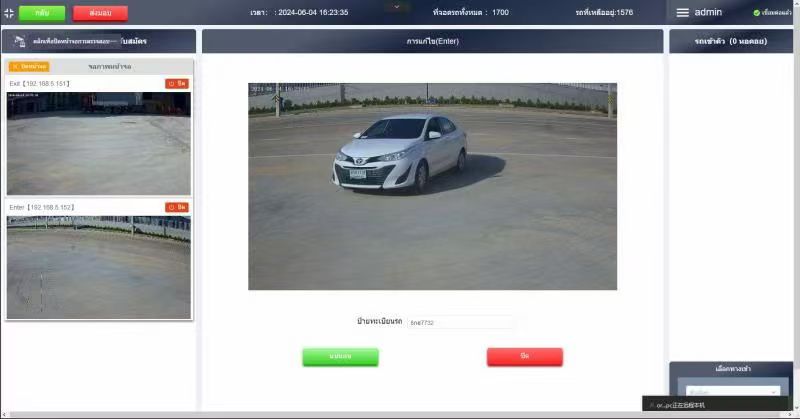Click the red close button below plate field
The width and height of the screenshot is (800, 419).
pyautogui.click(x=524, y=357)
